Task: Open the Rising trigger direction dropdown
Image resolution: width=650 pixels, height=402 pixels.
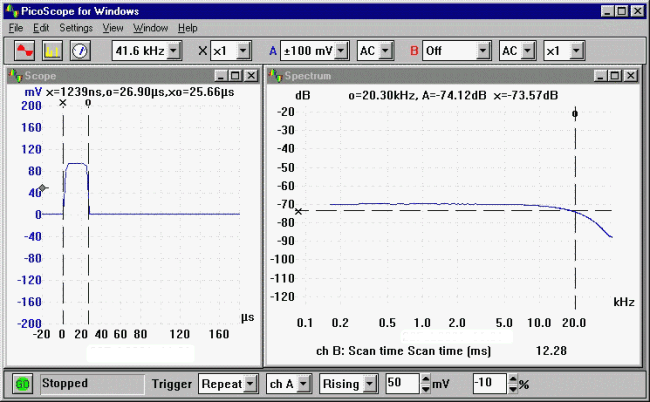Action: (x=369, y=384)
